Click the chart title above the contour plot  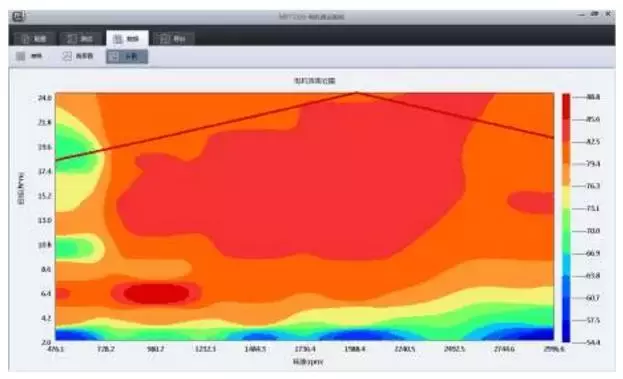click(314, 81)
